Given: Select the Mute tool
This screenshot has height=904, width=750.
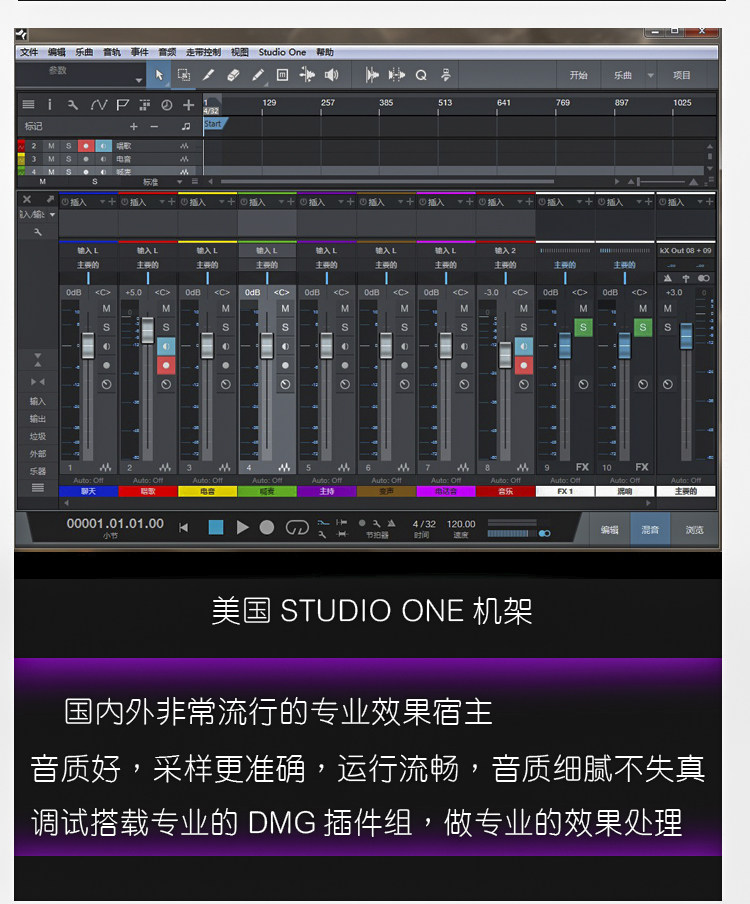Looking at the screenshot, I should 282,75.
